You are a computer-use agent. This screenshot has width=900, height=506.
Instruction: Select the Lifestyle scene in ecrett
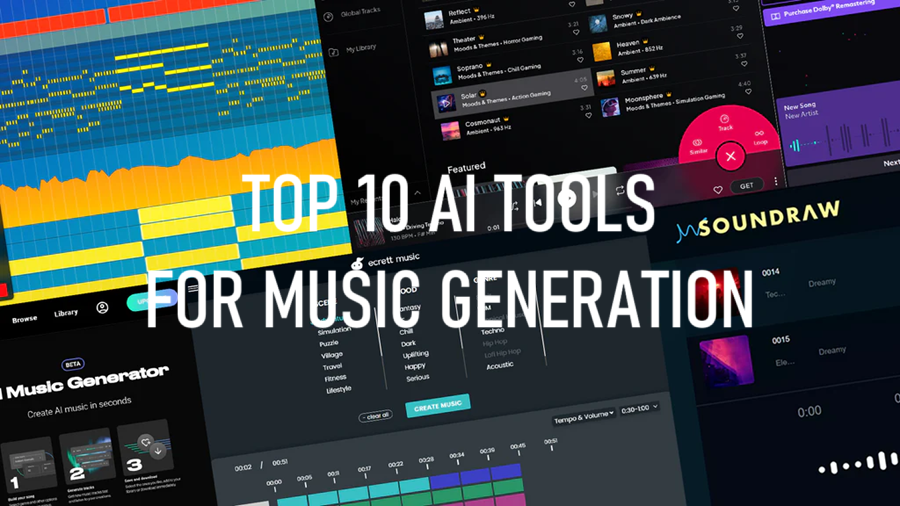click(339, 390)
